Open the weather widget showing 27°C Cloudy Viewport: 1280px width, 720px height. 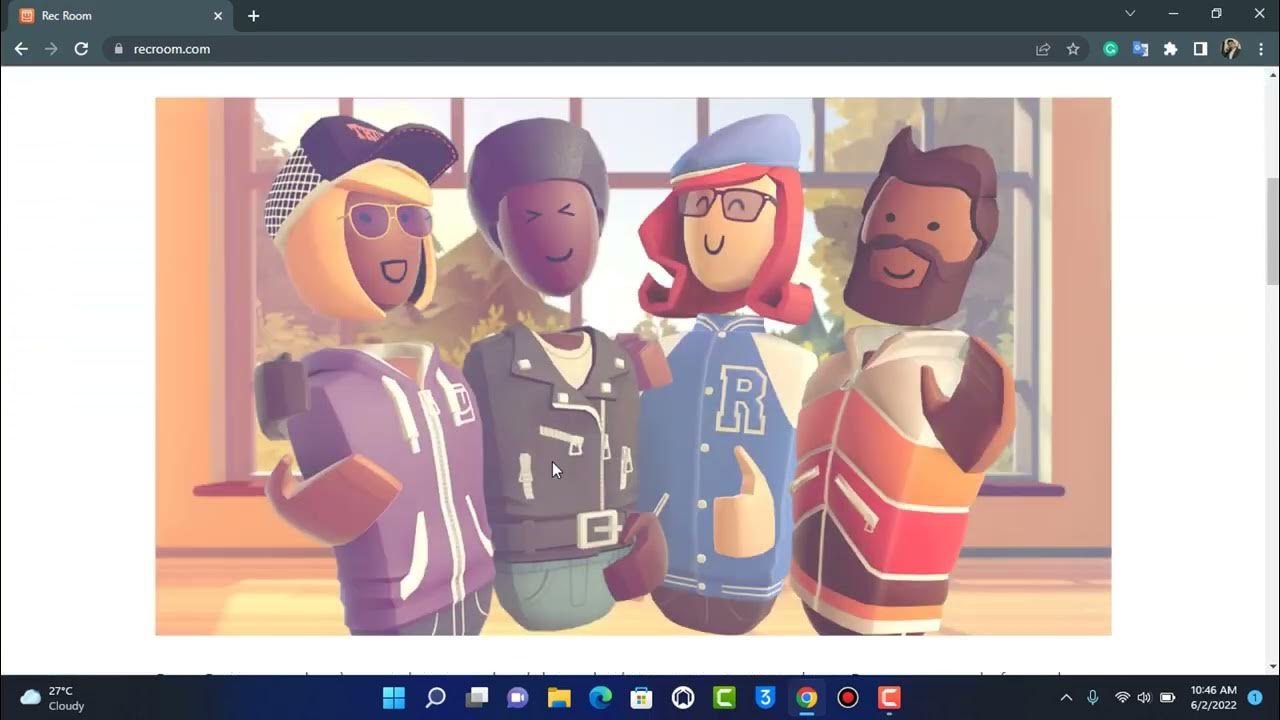(53, 697)
